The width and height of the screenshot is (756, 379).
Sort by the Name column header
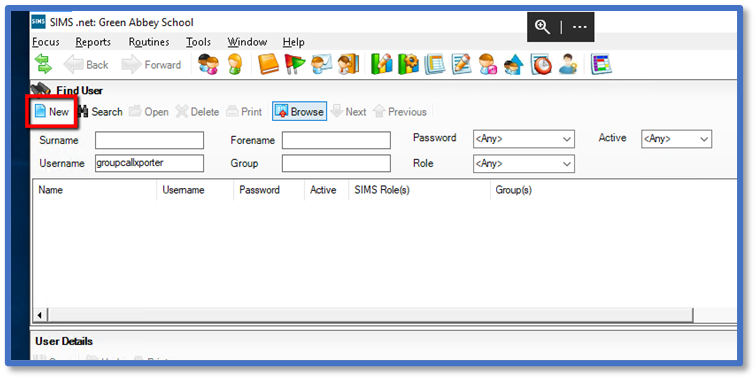pyautogui.click(x=94, y=190)
